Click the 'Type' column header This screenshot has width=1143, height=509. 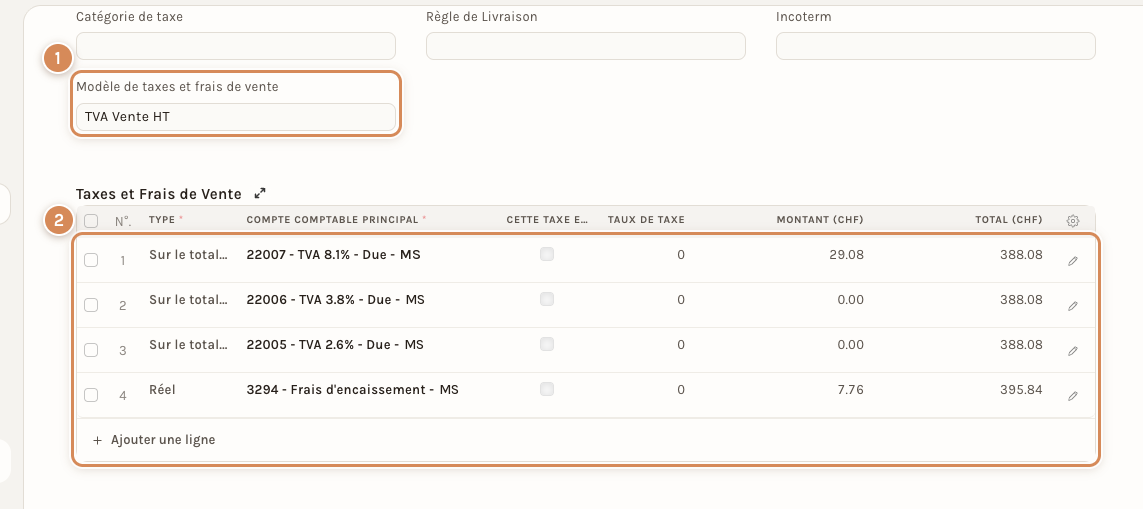point(162,219)
